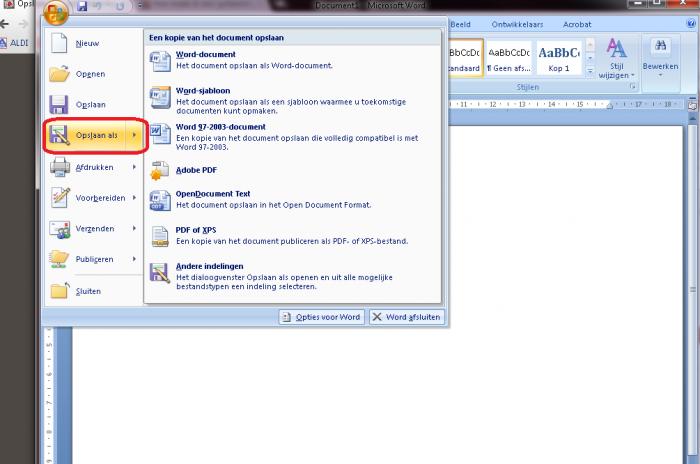Choose Openen from the Office menu
This screenshot has width=700, height=464.
(x=91, y=74)
